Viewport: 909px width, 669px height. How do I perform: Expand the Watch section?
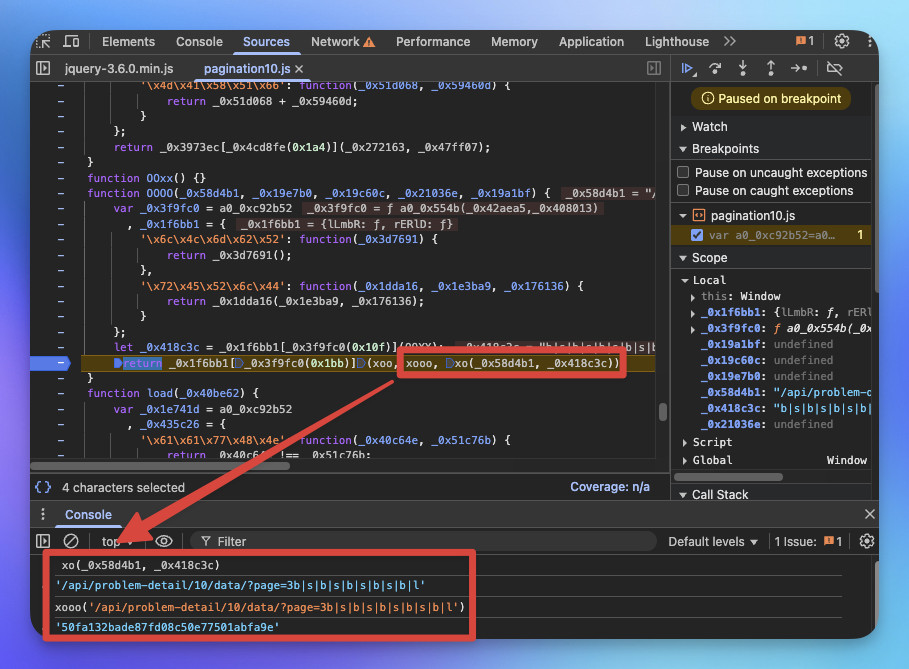tap(683, 127)
